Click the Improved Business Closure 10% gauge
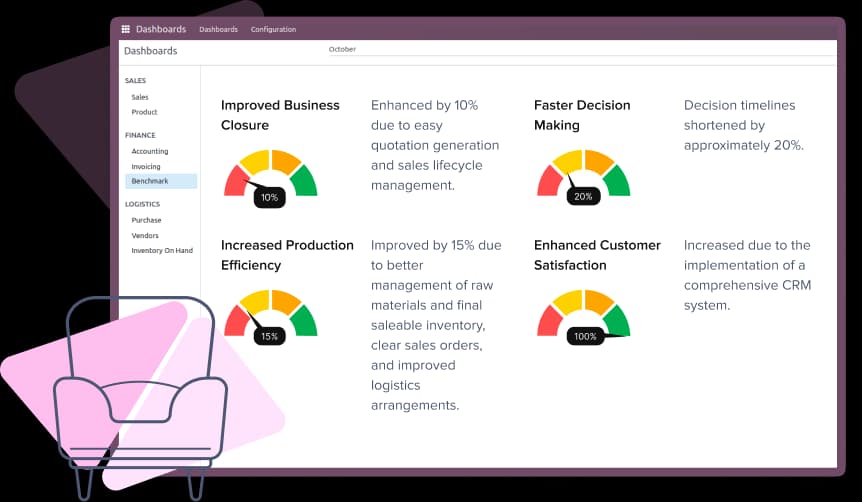 [270, 178]
